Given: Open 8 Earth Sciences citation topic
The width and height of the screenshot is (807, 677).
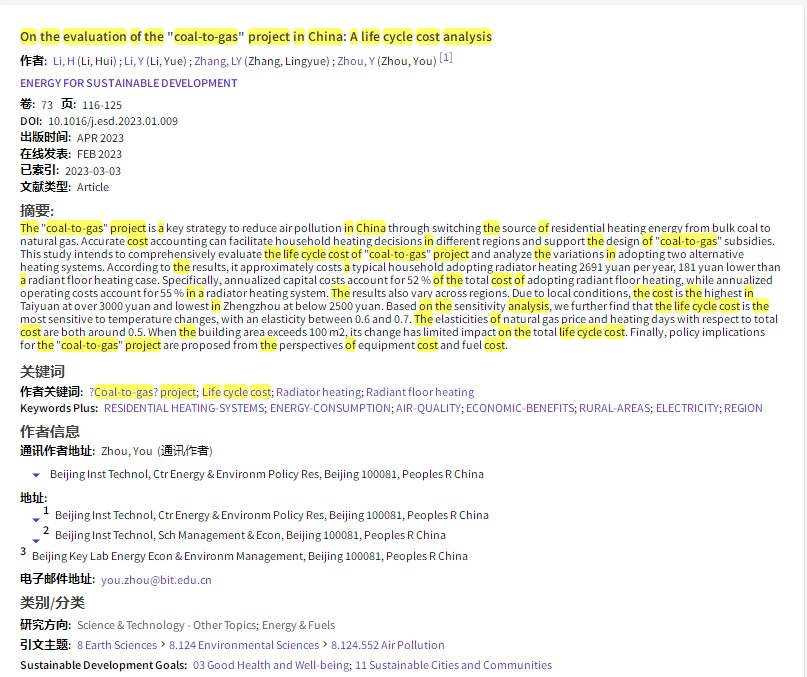Looking at the screenshot, I should pyautogui.click(x=117, y=645).
